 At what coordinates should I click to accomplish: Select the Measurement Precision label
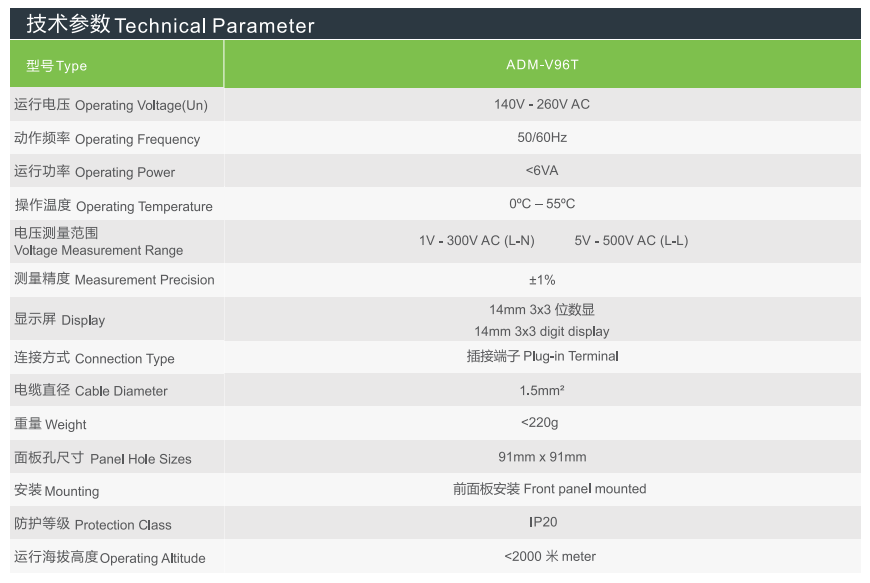point(114,280)
